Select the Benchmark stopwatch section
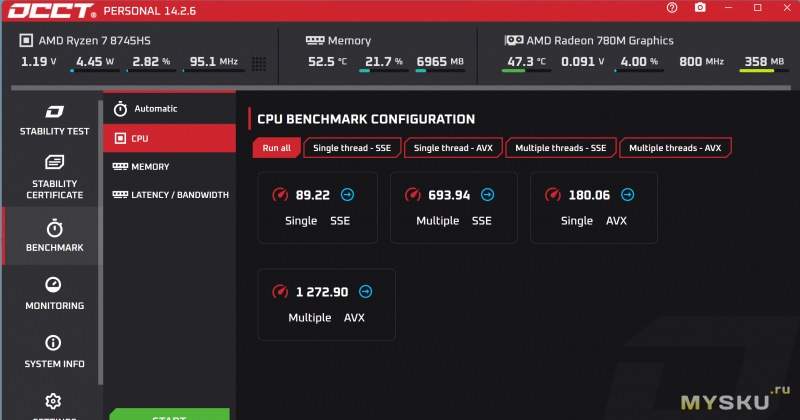 pos(54,236)
